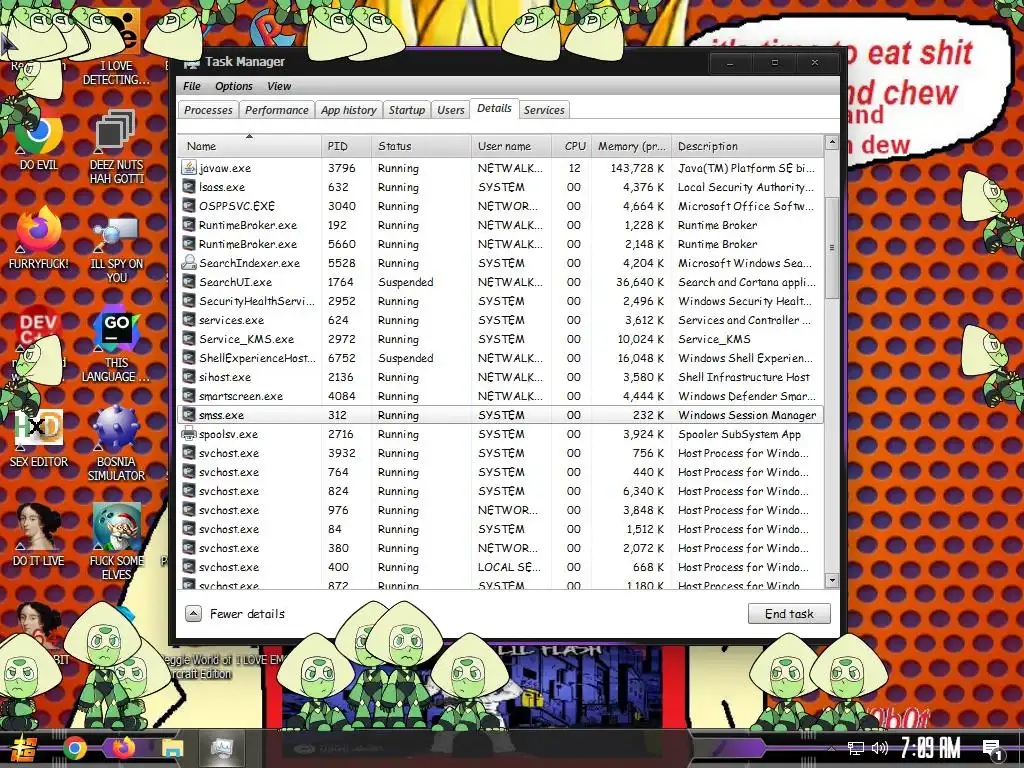1024x768 pixels.
Task: Open Firefox from the taskbar
Action: click(123, 748)
